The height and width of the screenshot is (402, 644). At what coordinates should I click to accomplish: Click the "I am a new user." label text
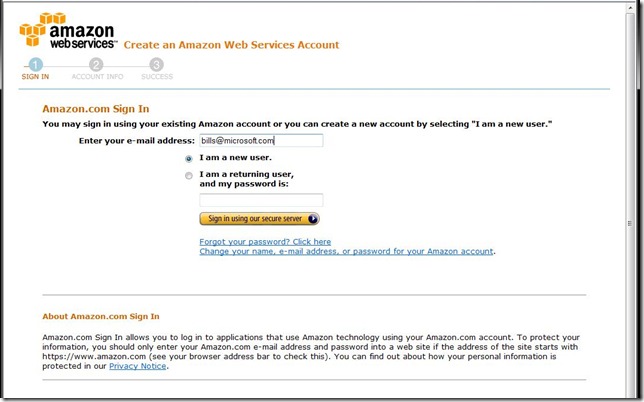235,158
